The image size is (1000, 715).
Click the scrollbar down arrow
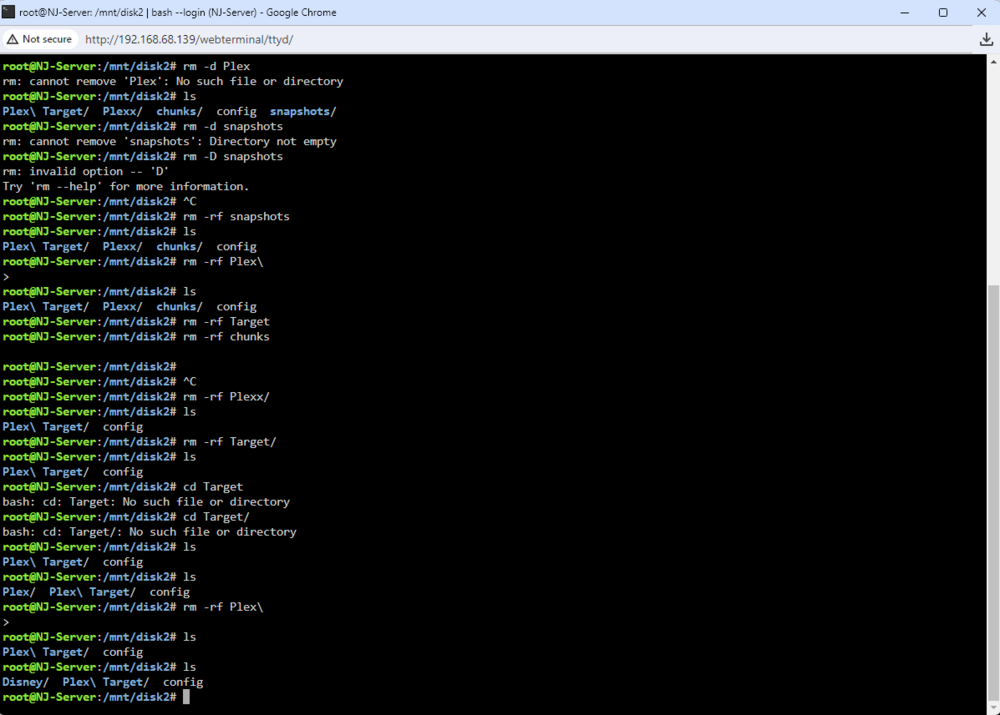click(x=993, y=707)
